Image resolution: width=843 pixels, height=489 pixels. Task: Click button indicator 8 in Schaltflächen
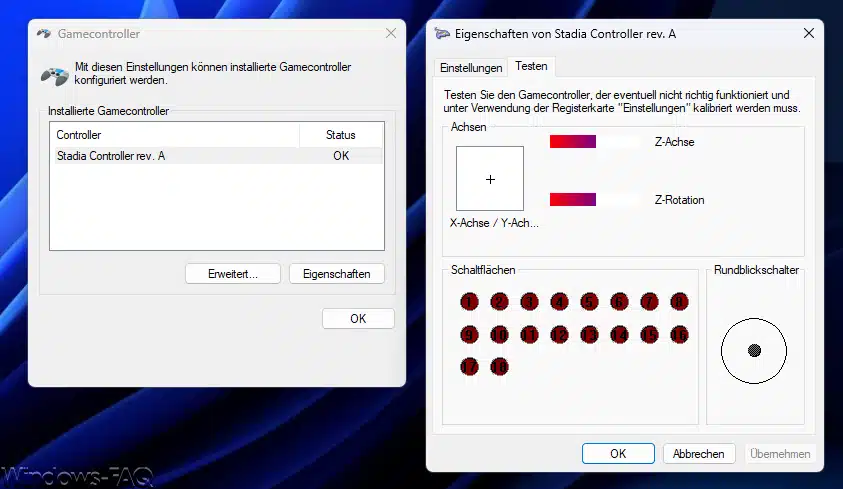(x=680, y=302)
